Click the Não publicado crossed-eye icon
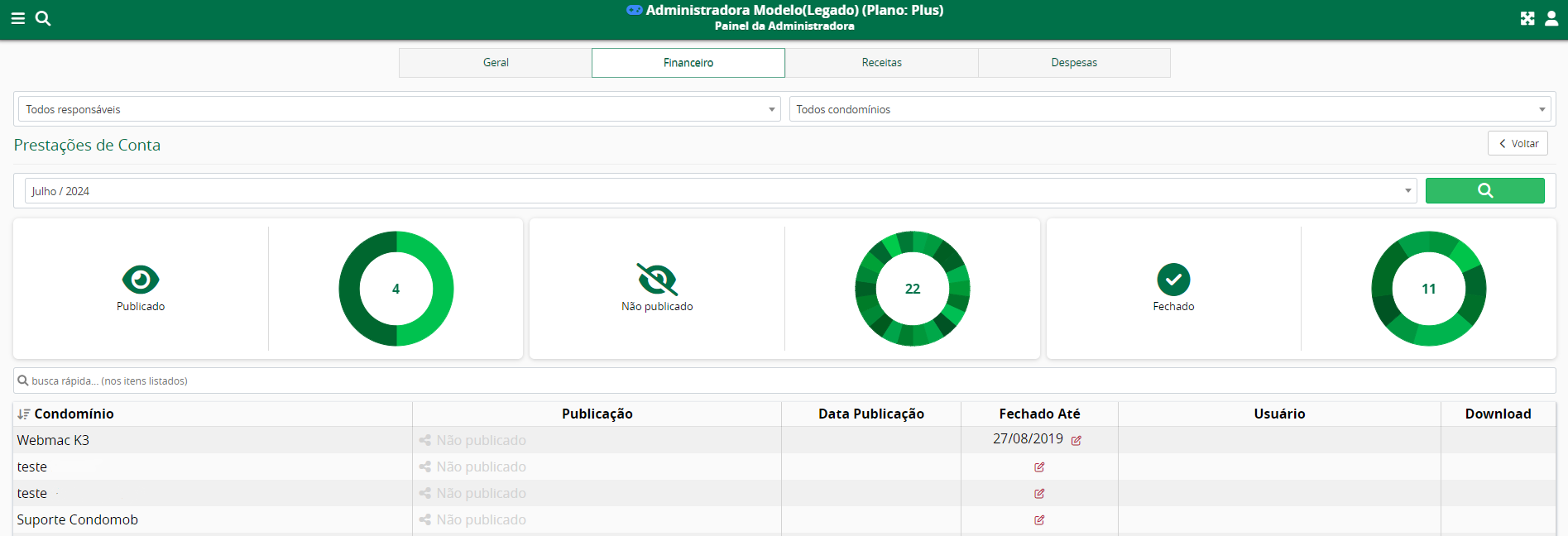 click(657, 280)
